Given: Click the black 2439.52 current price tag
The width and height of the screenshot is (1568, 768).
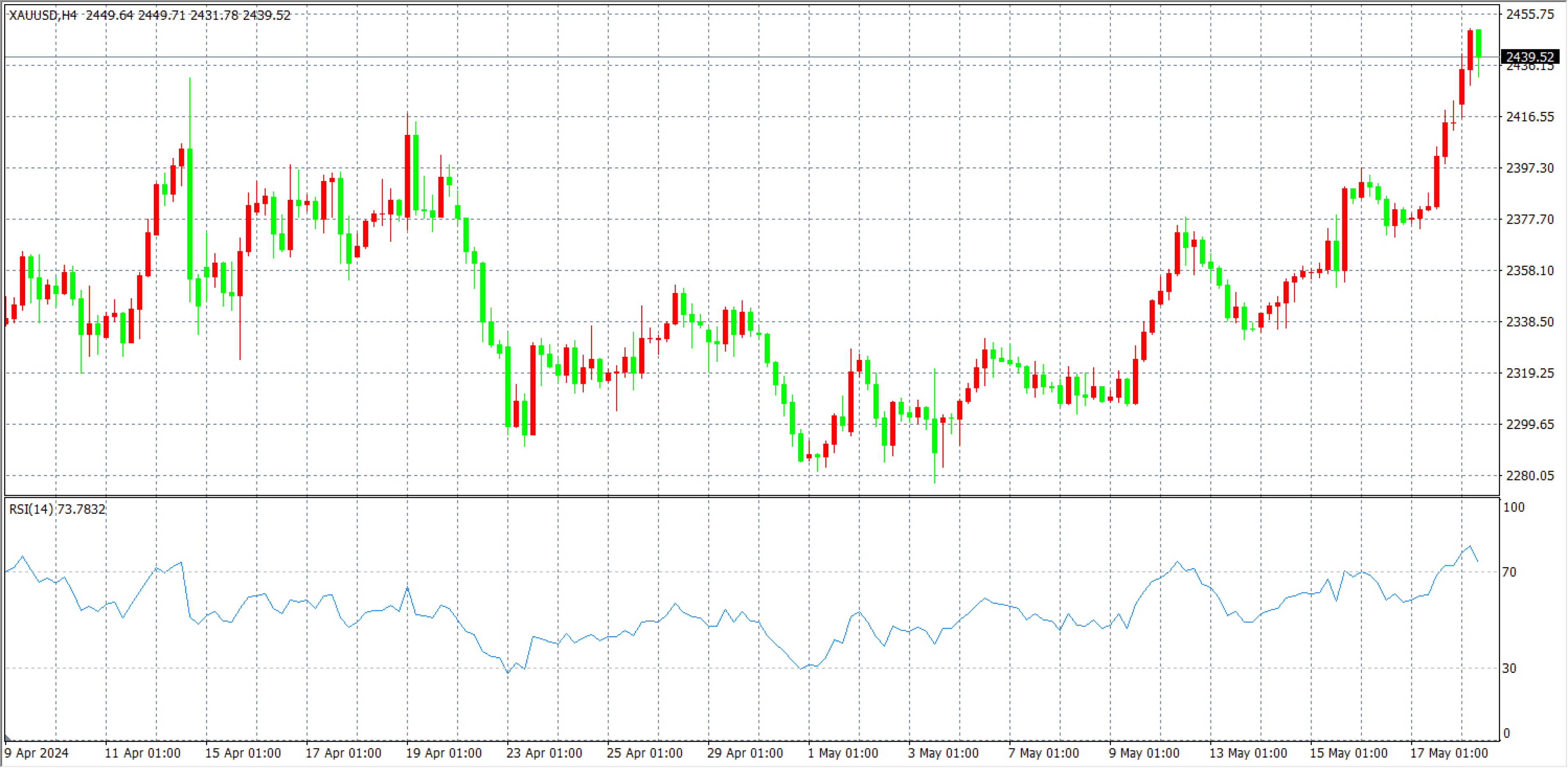Looking at the screenshot, I should (1530, 57).
